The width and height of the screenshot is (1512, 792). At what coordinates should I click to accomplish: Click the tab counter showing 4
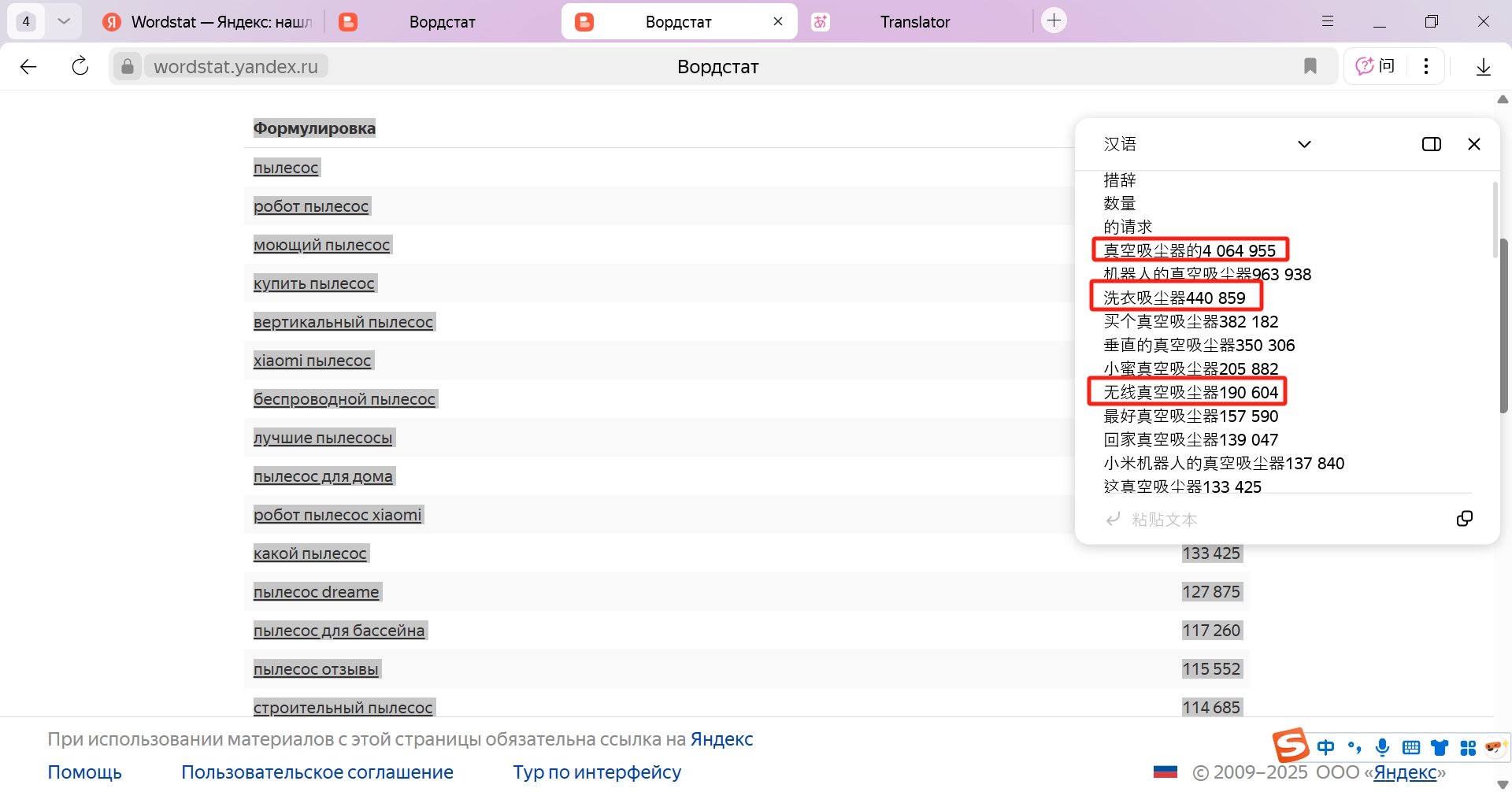pos(26,21)
